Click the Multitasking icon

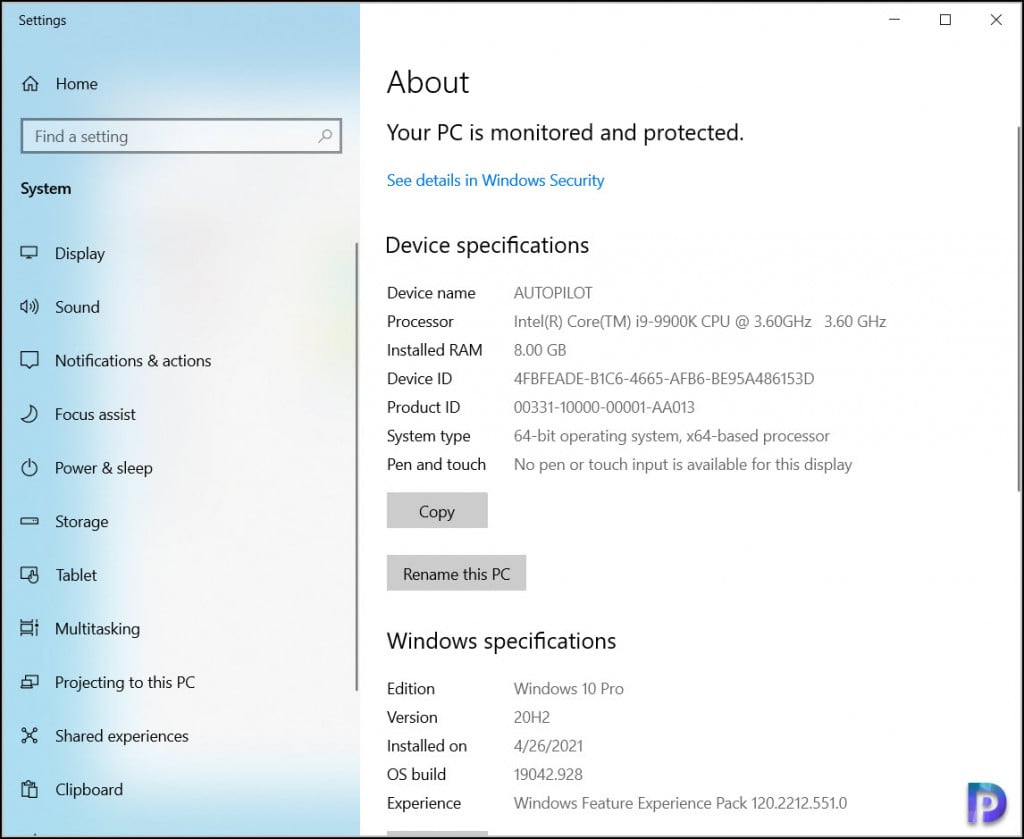pyautogui.click(x=29, y=628)
